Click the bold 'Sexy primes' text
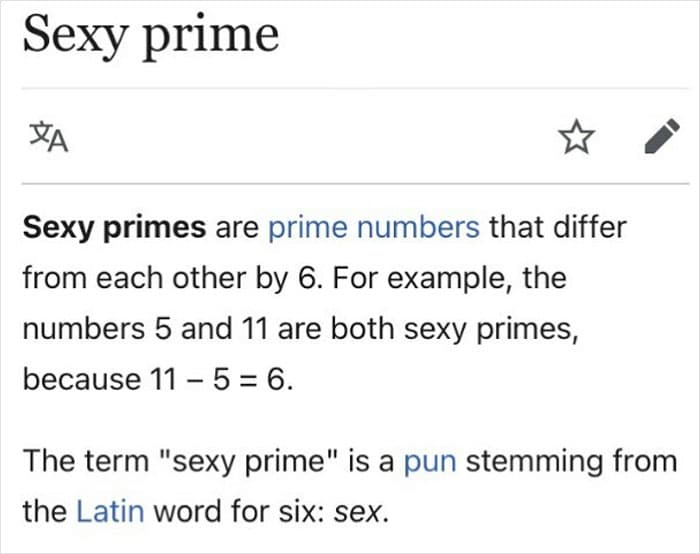 tap(114, 228)
